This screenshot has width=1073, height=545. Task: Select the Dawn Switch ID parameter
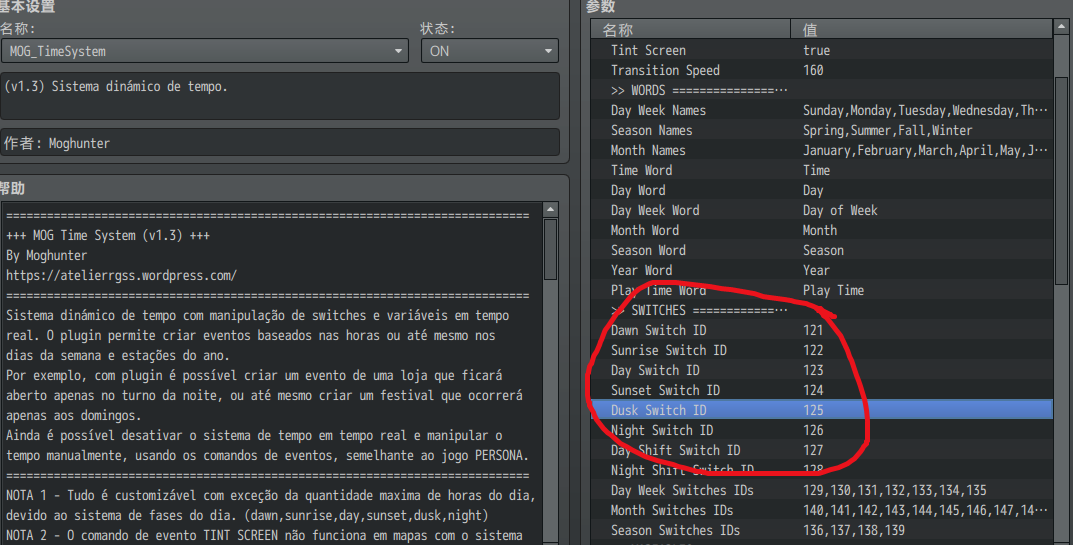coord(822,330)
